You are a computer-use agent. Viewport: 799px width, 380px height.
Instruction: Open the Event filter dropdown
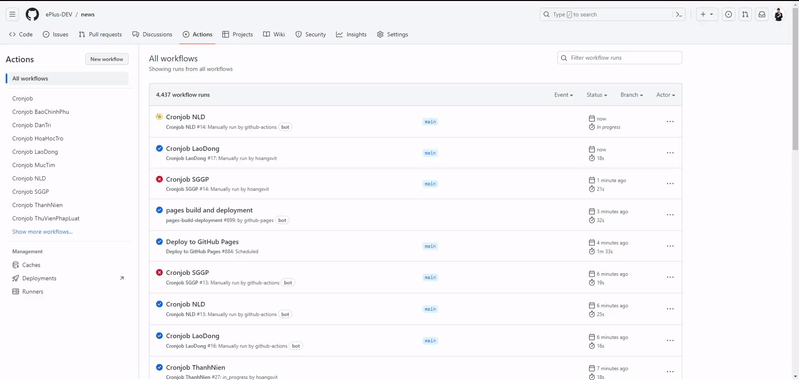[x=564, y=95]
